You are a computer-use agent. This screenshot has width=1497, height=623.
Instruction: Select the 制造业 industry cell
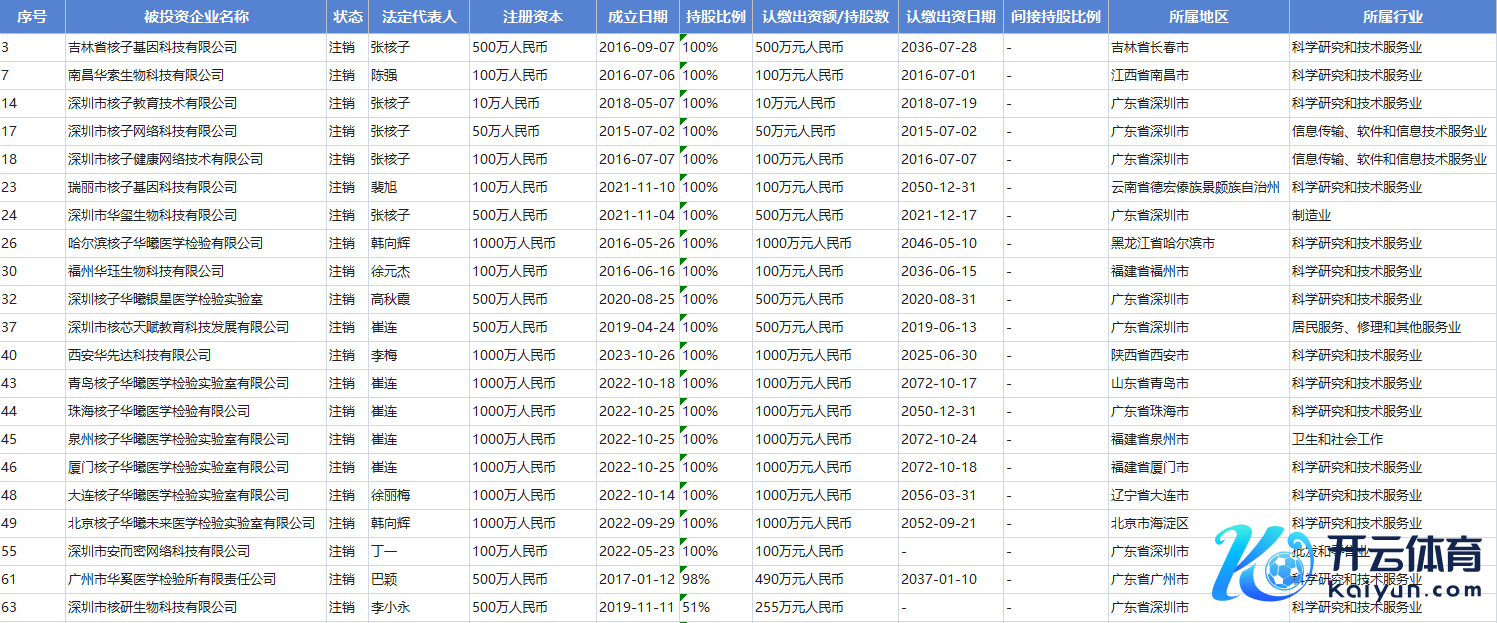coord(1311,215)
